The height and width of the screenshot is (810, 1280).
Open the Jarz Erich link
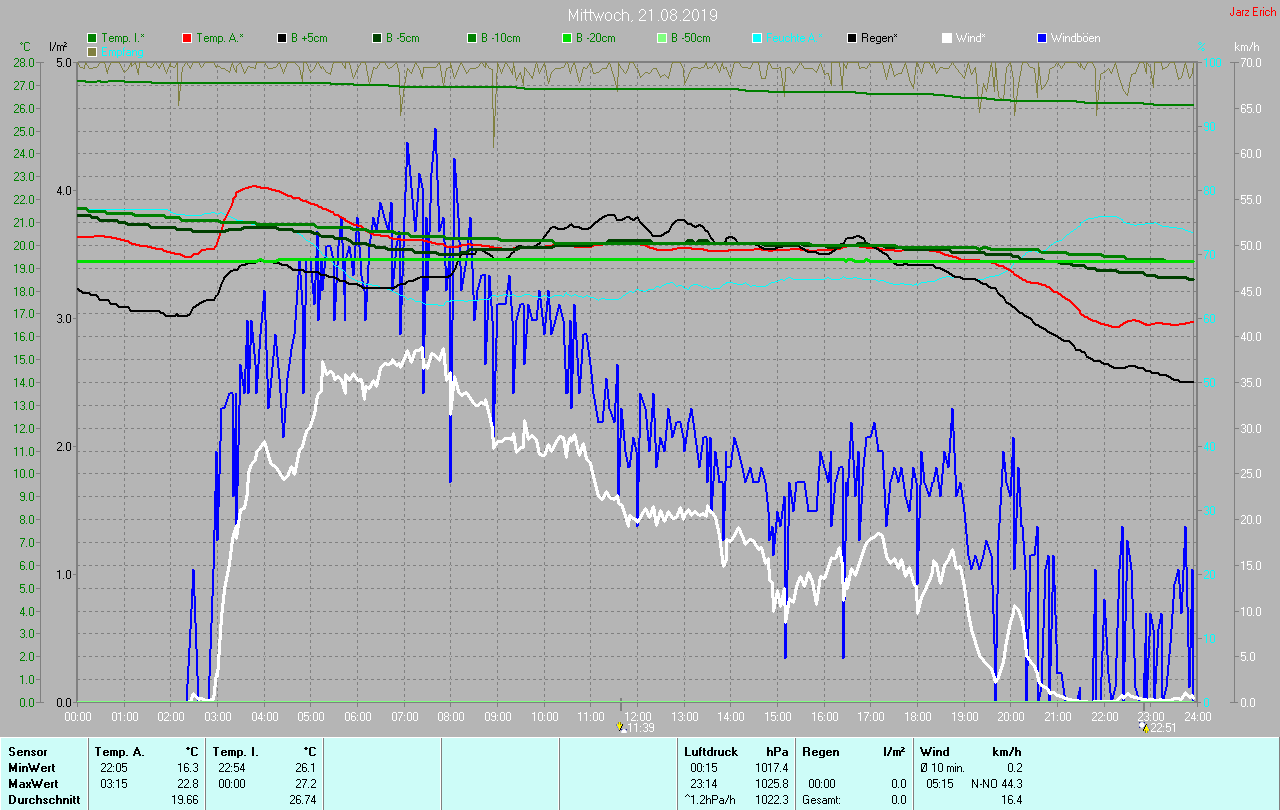pyautogui.click(x=1251, y=12)
